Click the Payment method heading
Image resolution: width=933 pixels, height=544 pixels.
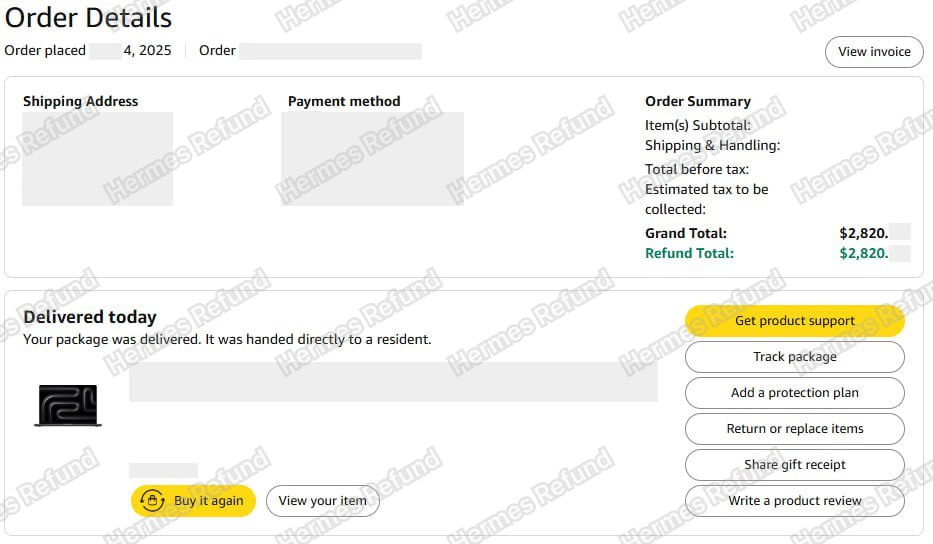[344, 101]
